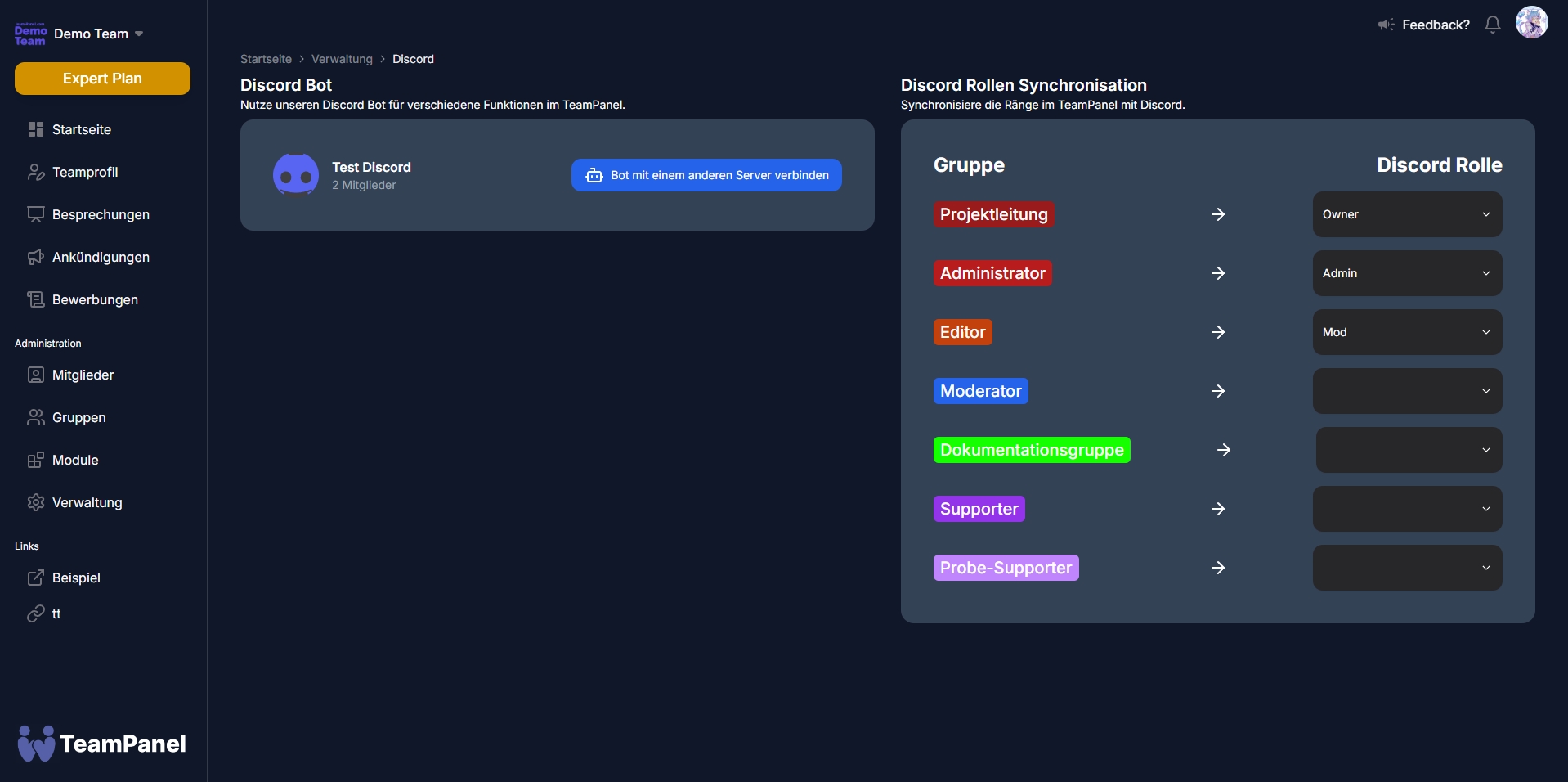This screenshot has height=782, width=1568.
Task: Click Bot mit einem anderen Server verbinden
Action: pyautogui.click(x=706, y=175)
